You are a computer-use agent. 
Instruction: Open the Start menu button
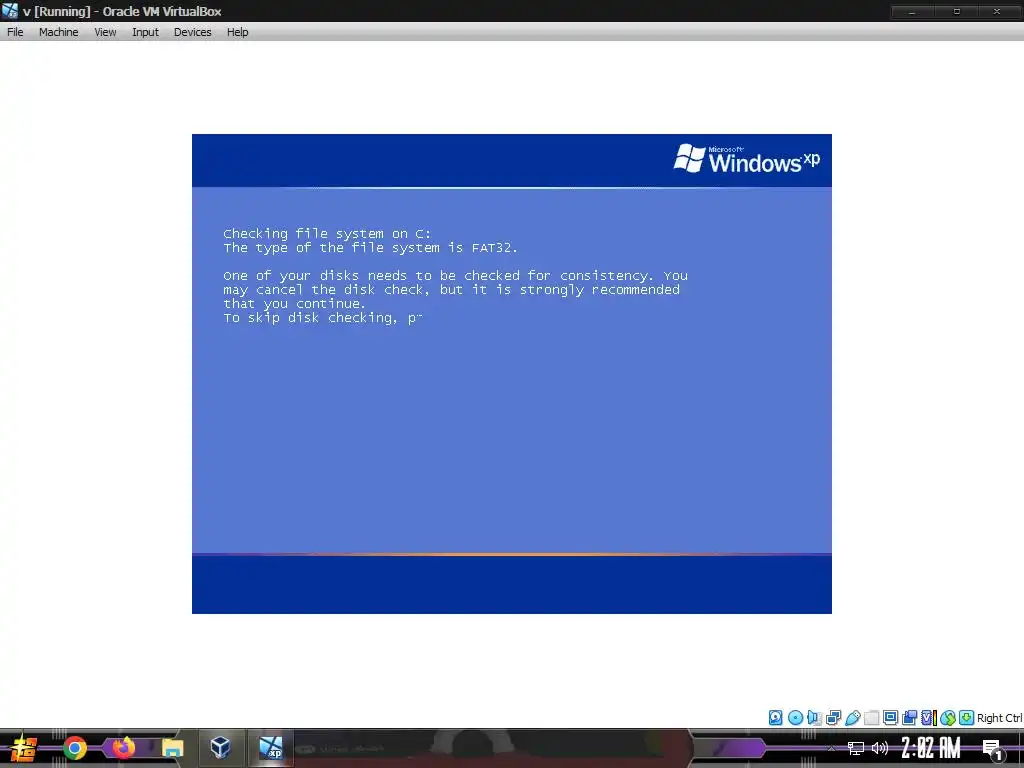(23, 748)
